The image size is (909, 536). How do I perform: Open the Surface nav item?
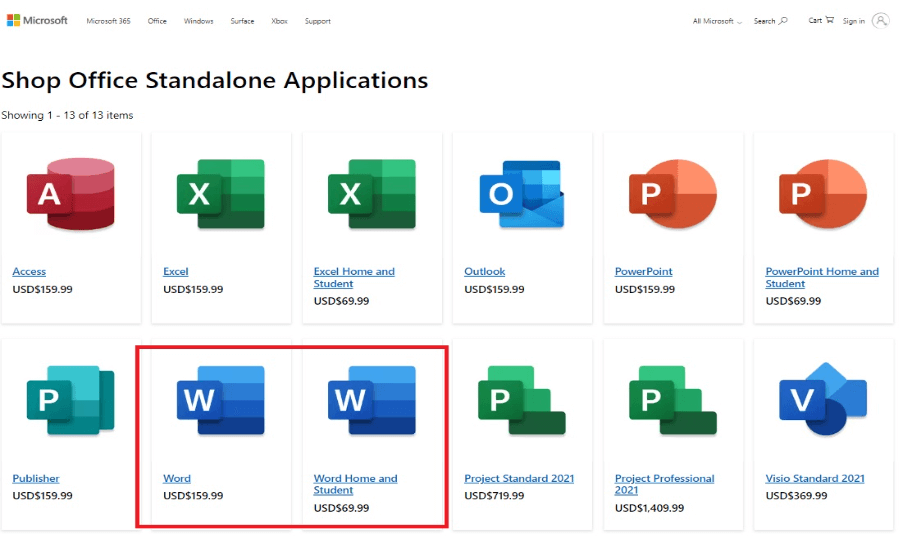(242, 21)
